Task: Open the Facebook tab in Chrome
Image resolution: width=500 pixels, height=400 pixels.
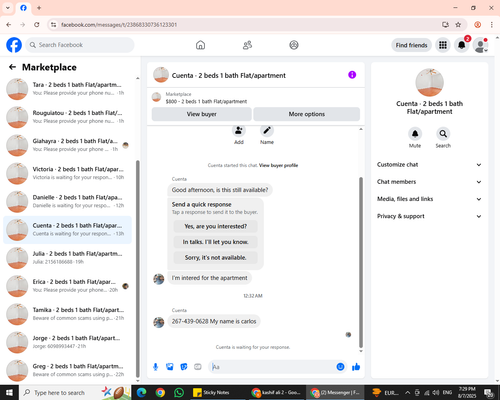Action: click(23, 8)
